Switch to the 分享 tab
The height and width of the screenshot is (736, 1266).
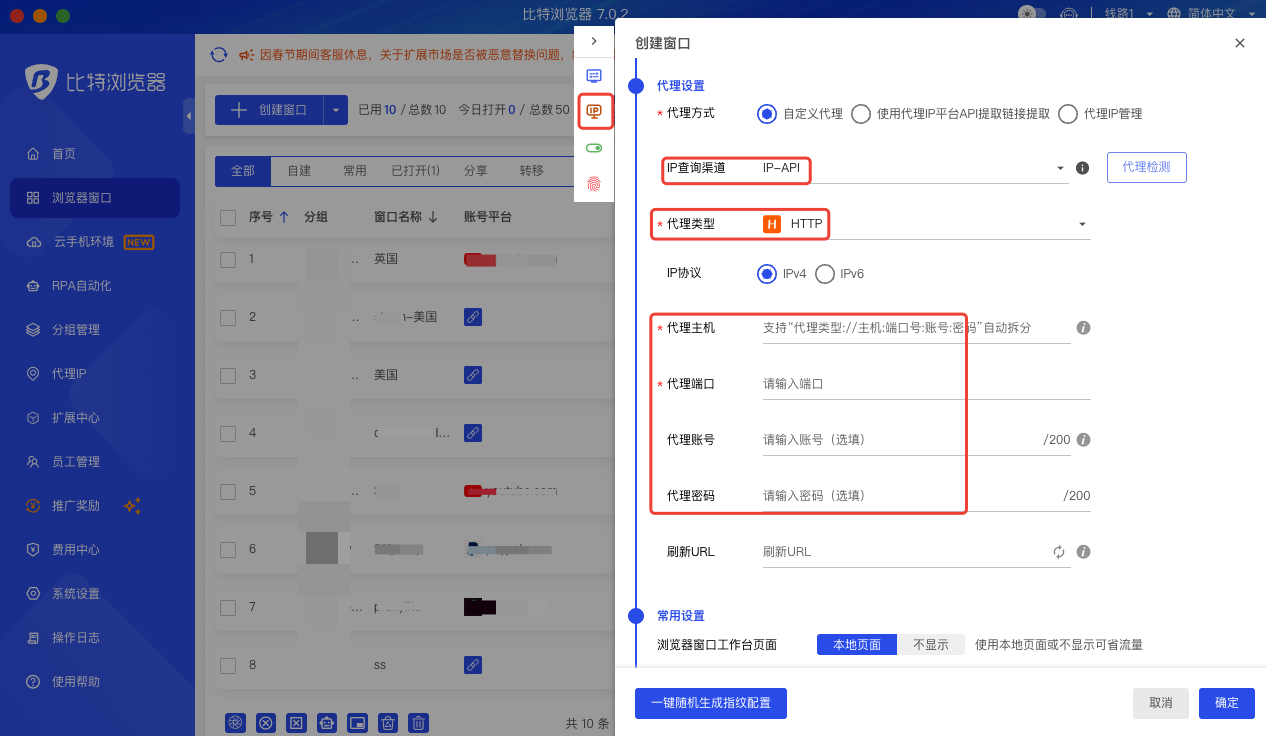click(x=476, y=171)
